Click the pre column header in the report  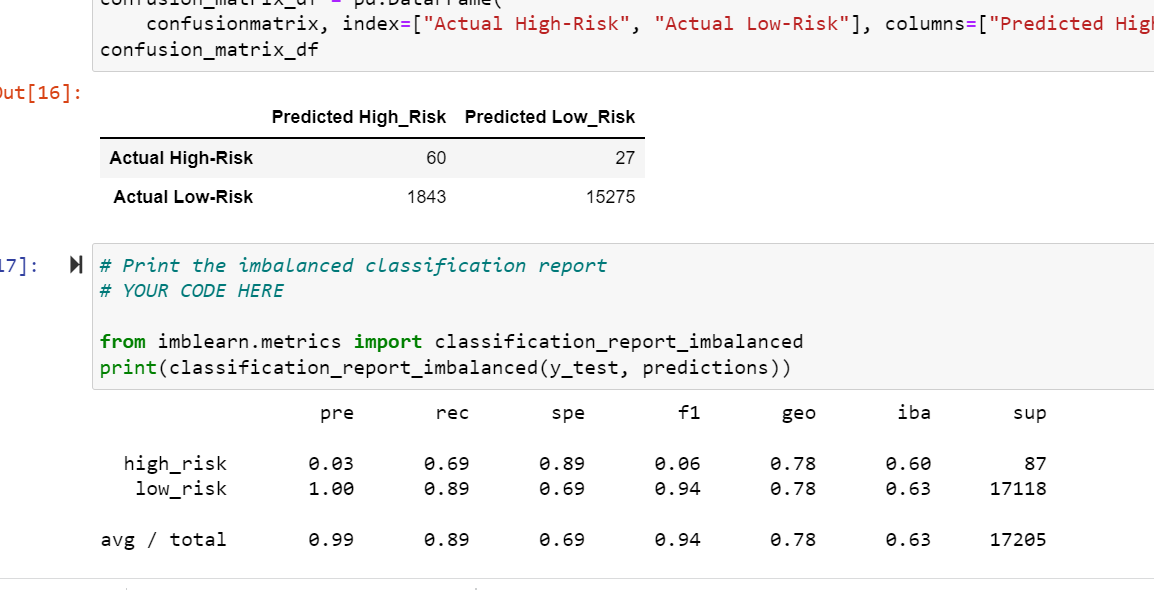coord(337,412)
